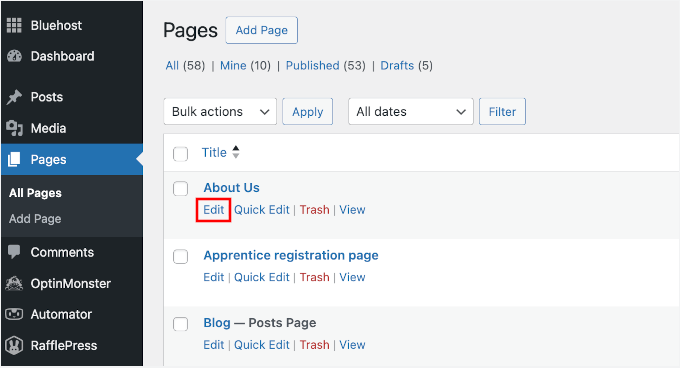The height and width of the screenshot is (368, 680).
Task: Click Add Page button beside heading
Action: click(262, 30)
